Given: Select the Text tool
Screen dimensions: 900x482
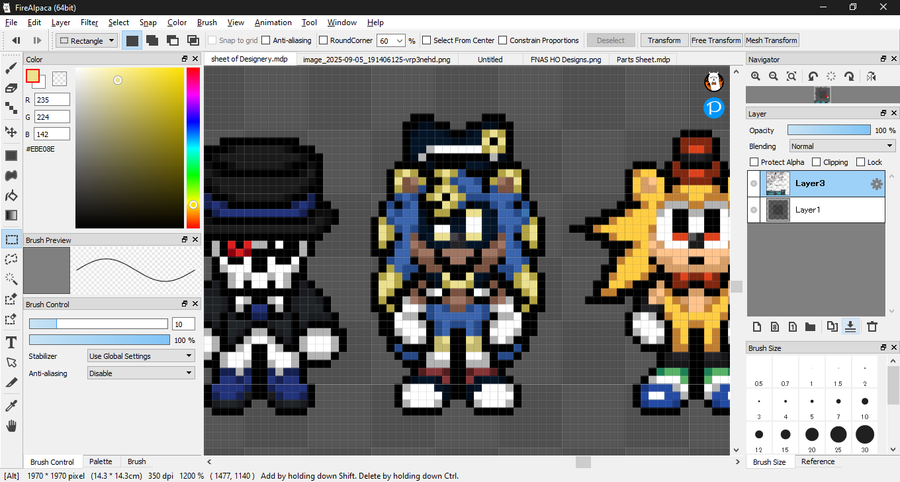Looking at the screenshot, I should [x=11, y=343].
